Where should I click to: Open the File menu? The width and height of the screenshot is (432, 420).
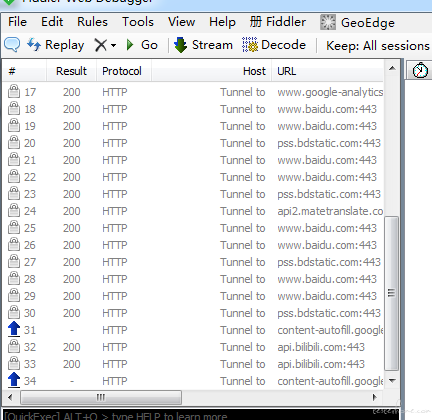tap(17, 22)
